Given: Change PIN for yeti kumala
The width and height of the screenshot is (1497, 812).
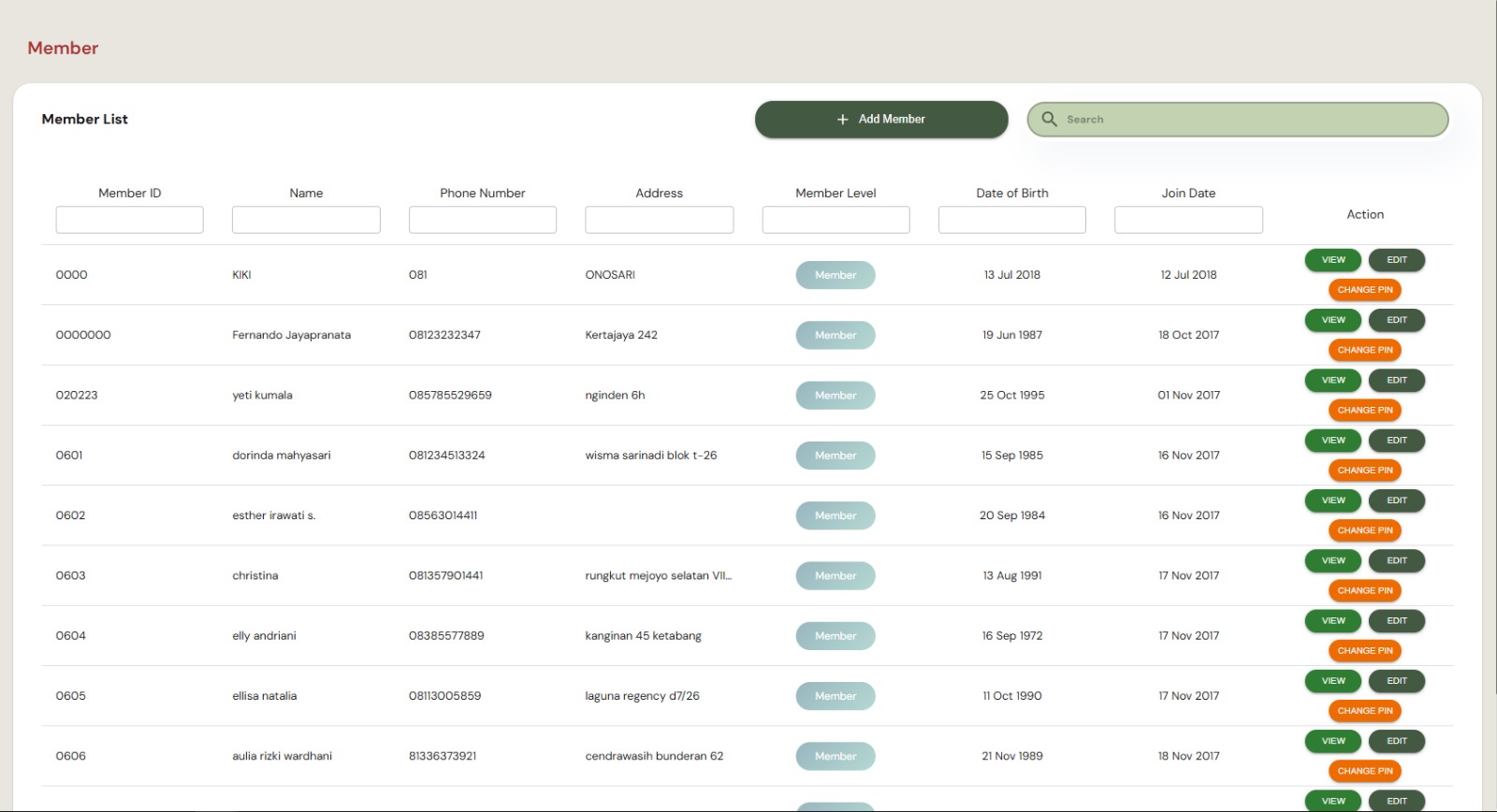Looking at the screenshot, I should pos(1365,410).
